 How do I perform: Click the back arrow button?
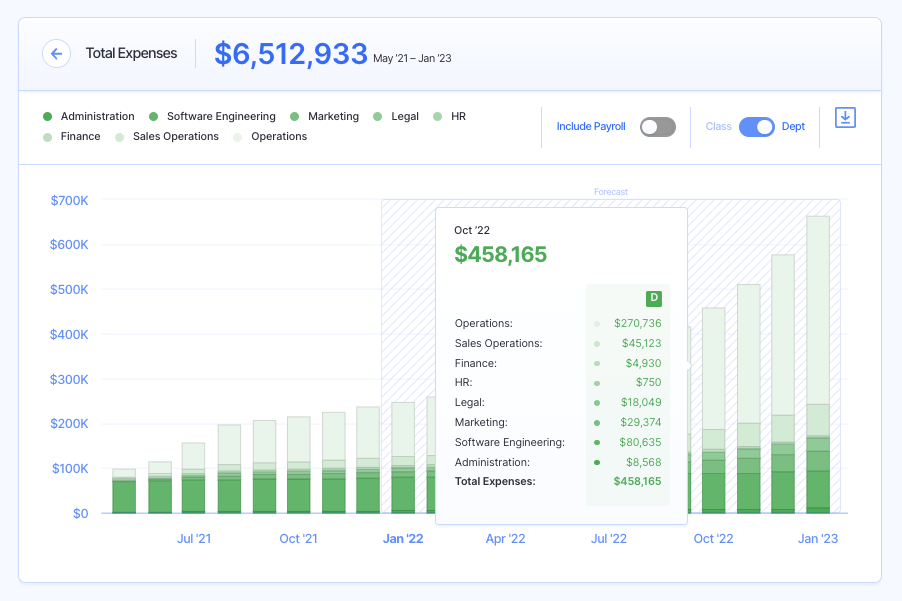(56, 54)
